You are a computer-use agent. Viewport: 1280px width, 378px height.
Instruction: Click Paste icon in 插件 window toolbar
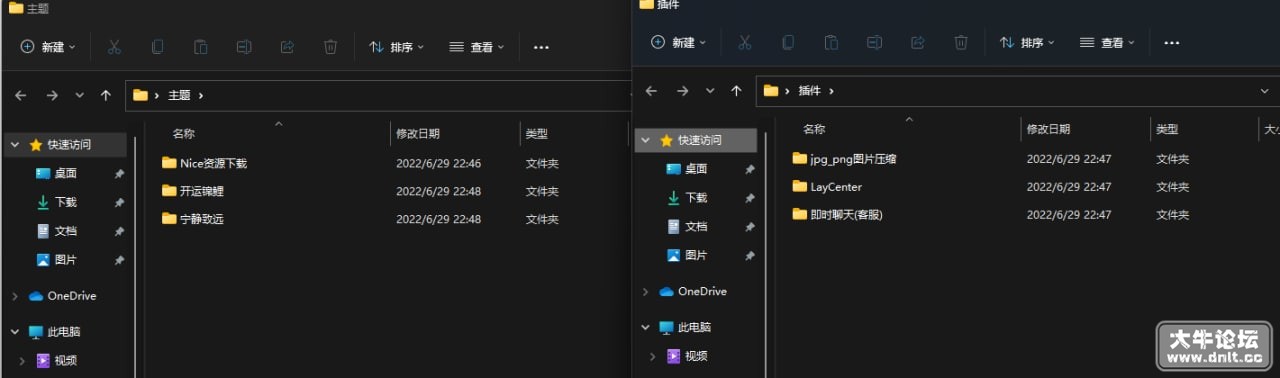click(831, 42)
